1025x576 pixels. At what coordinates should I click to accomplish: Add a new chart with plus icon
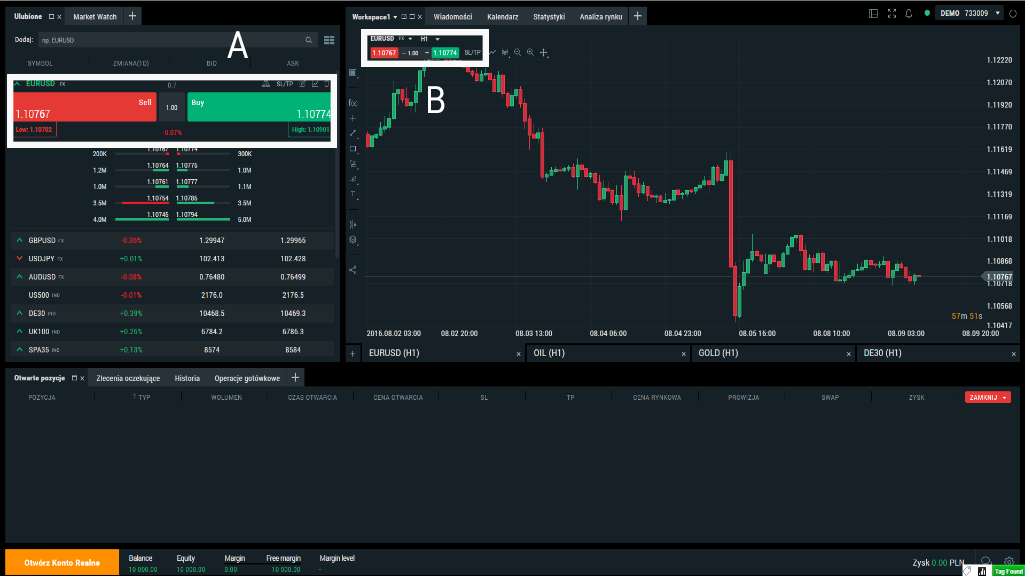pyautogui.click(x=352, y=354)
